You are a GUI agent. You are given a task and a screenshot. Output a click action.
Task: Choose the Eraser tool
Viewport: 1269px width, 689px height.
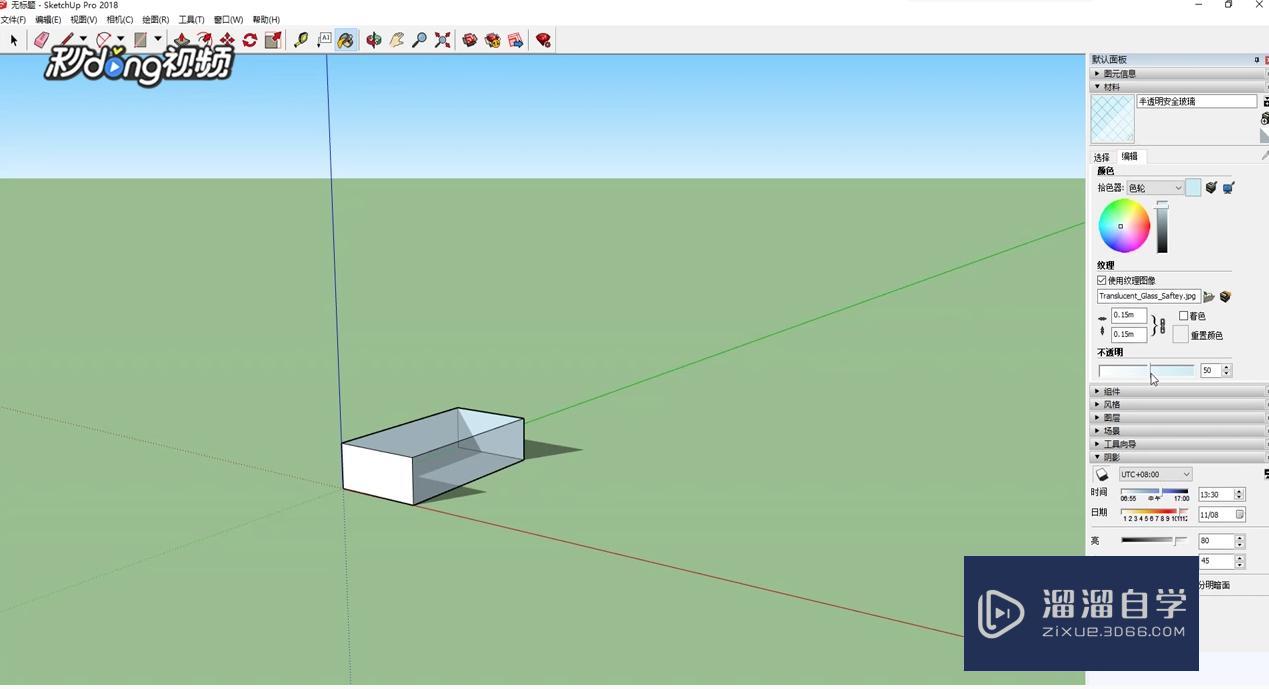tap(41, 40)
